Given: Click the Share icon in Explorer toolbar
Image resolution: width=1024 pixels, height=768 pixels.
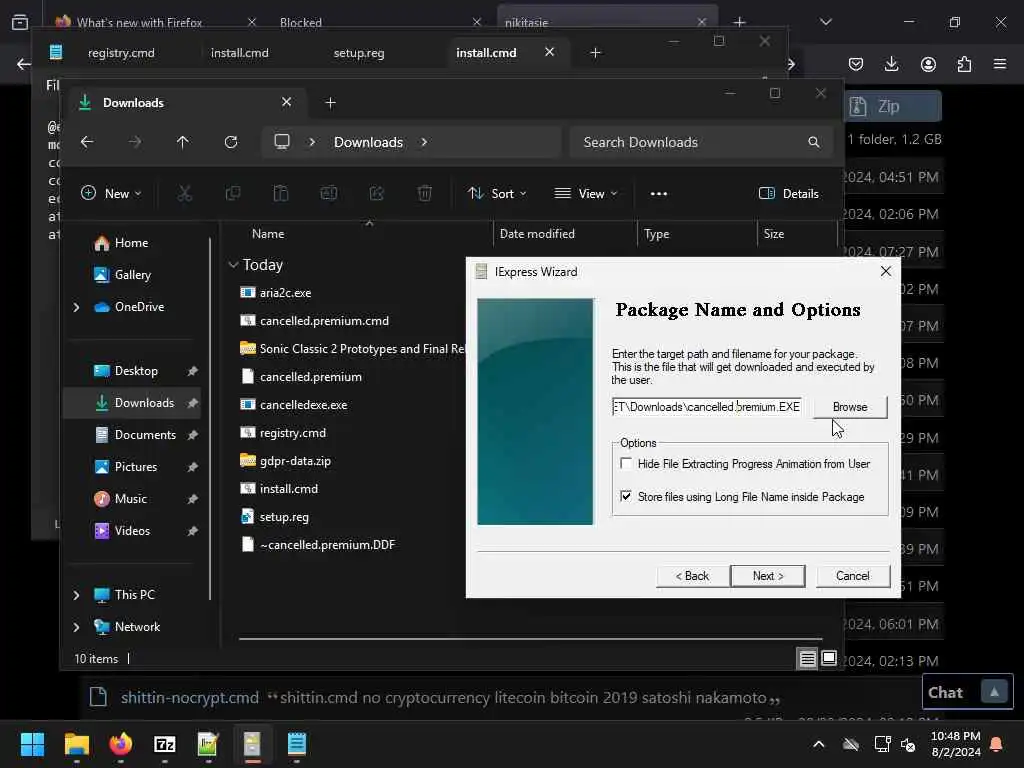Looking at the screenshot, I should click(x=377, y=193).
